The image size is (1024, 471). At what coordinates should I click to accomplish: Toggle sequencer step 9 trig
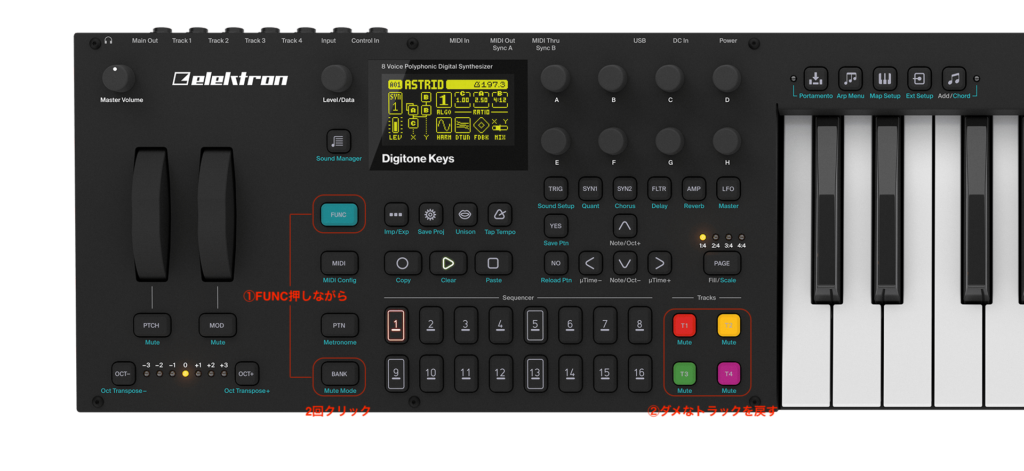396,374
